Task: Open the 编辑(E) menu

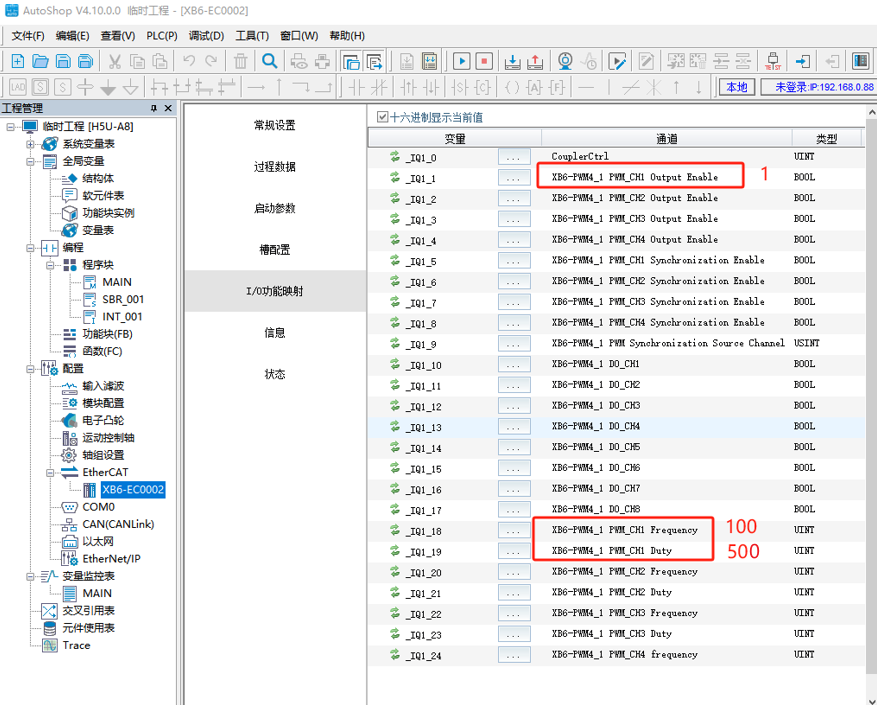Action: click(x=73, y=36)
